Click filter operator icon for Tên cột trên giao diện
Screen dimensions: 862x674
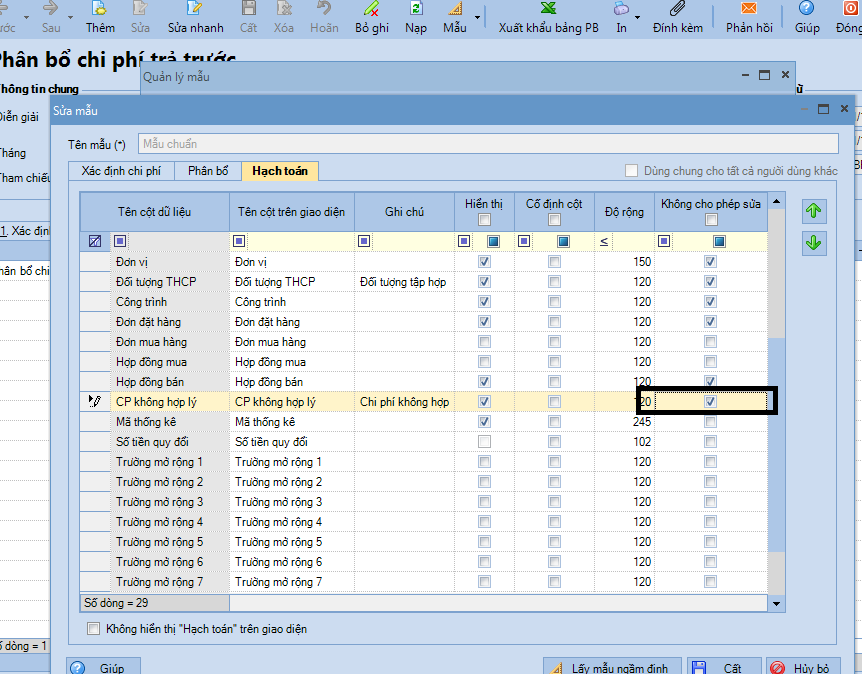pyautogui.click(x=239, y=241)
